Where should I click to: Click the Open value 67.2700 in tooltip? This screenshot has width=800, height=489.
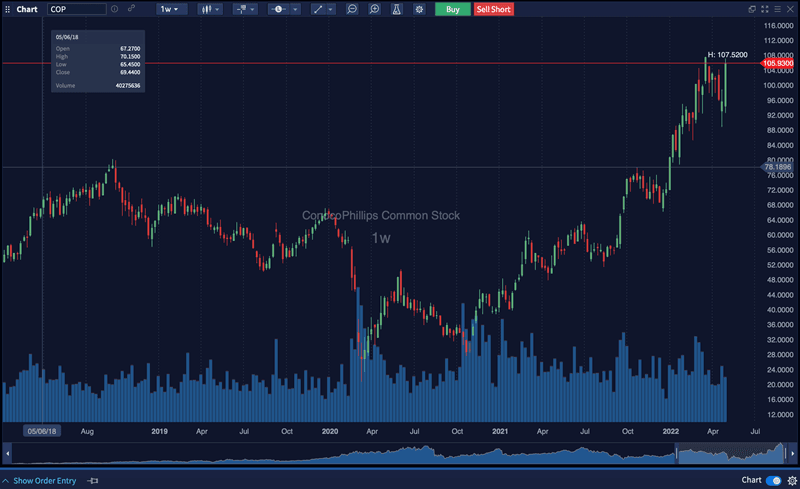pyautogui.click(x=130, y=48)
